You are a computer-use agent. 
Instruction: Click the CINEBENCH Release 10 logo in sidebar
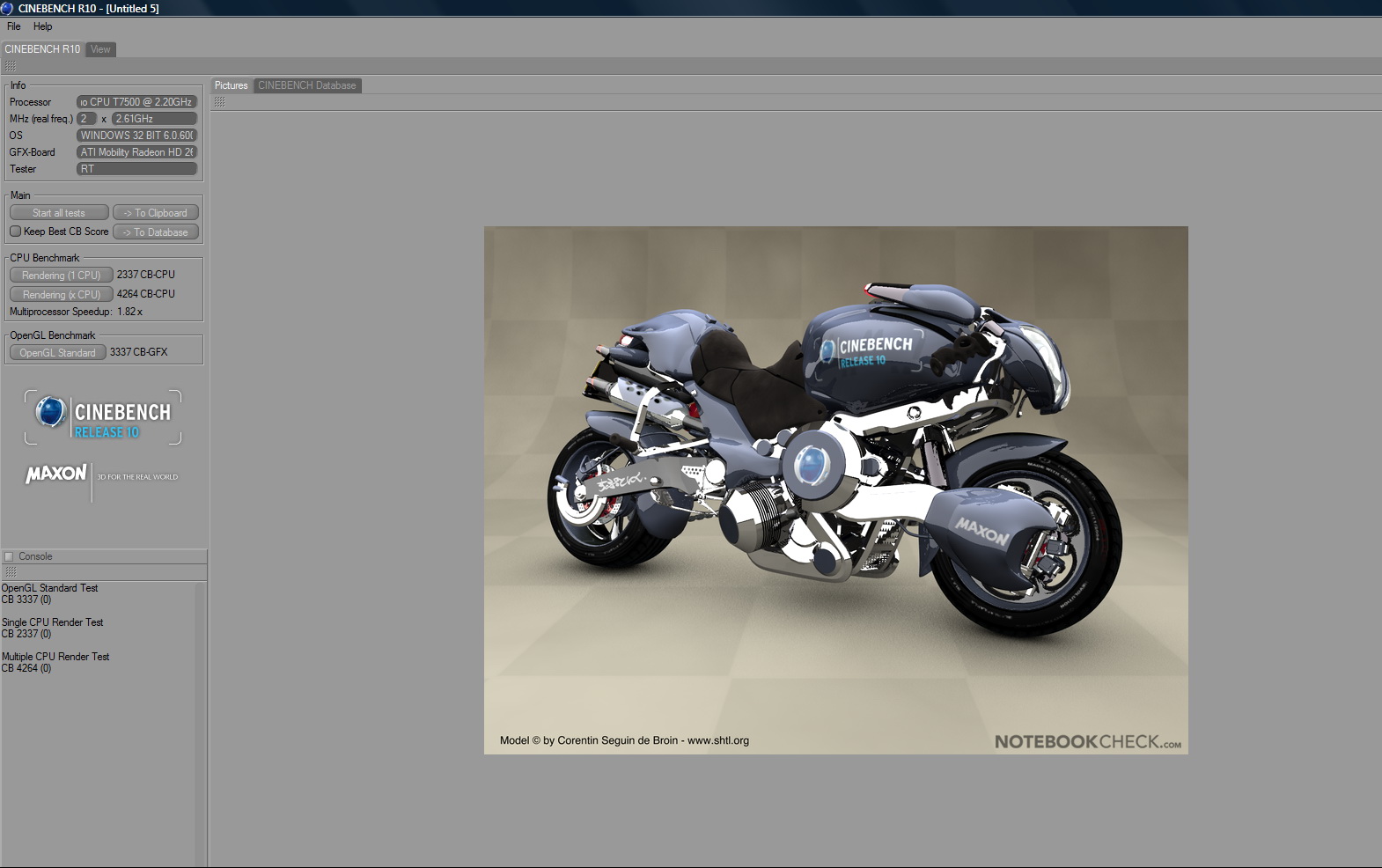(x=103, y=417)
